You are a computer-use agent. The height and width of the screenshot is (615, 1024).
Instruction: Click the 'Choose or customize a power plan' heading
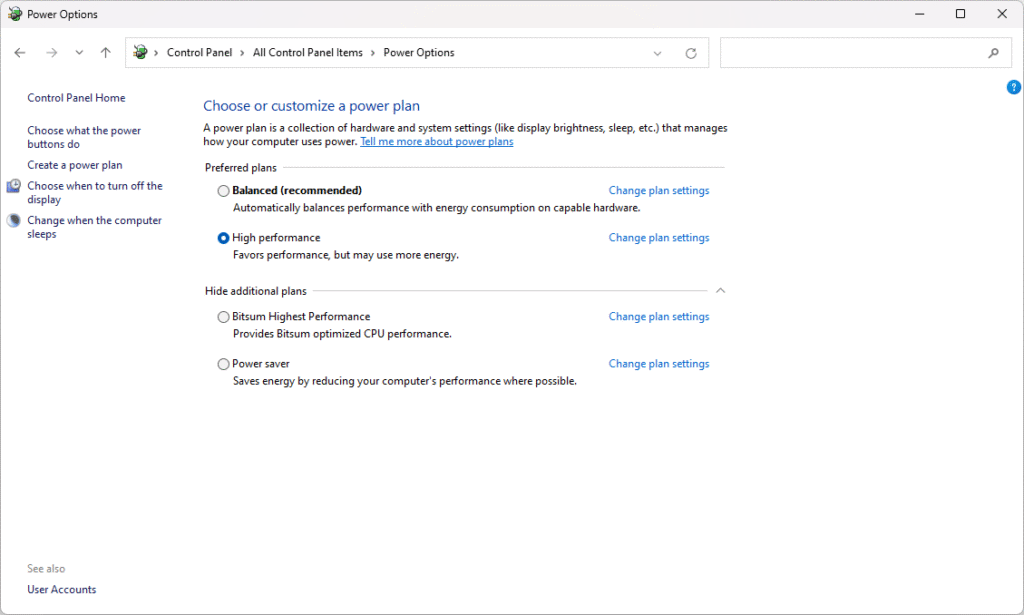tap(312, 106)
